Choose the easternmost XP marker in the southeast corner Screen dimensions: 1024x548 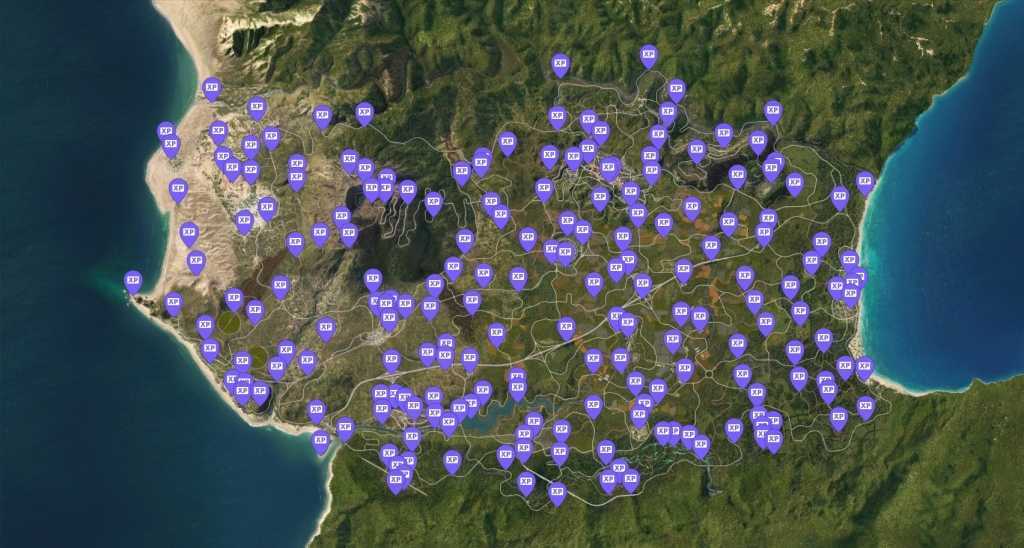(x=865, y=406)
